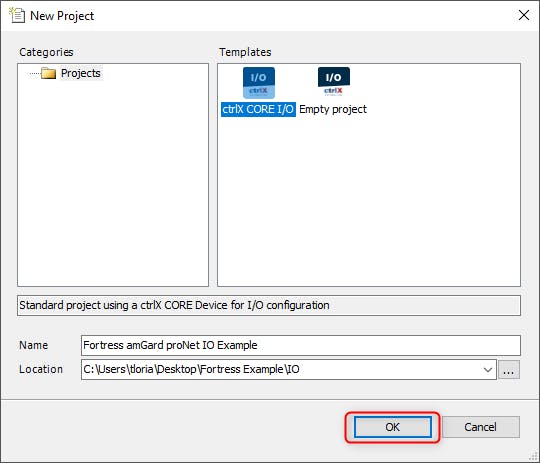Screen dimensions: 540x463
Task: Select the ctrlX CORE I/O template icon
Action: pos(259,83)
